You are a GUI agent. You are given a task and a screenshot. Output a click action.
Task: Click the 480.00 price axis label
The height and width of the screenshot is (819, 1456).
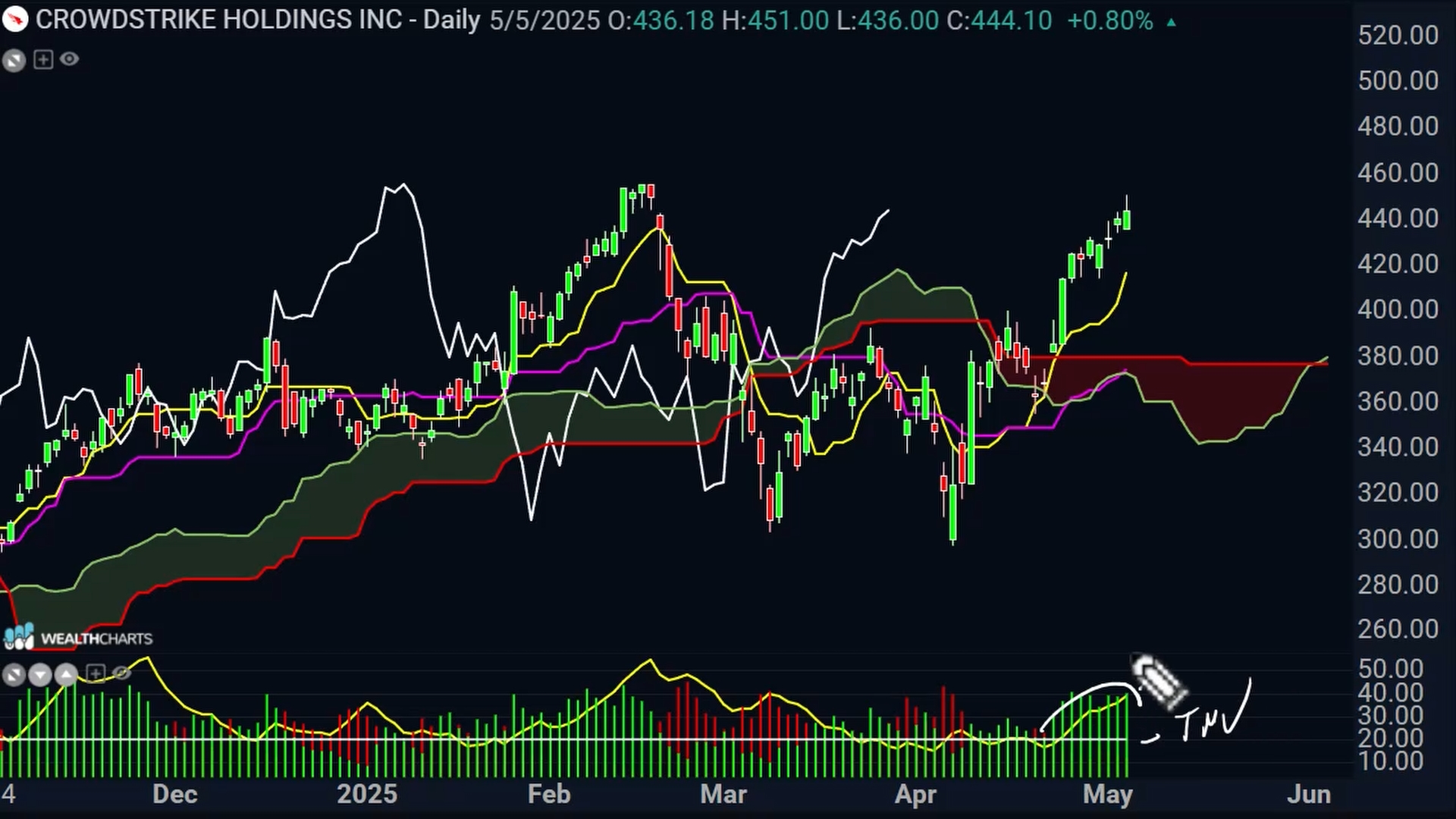[x=1398, y=126]
